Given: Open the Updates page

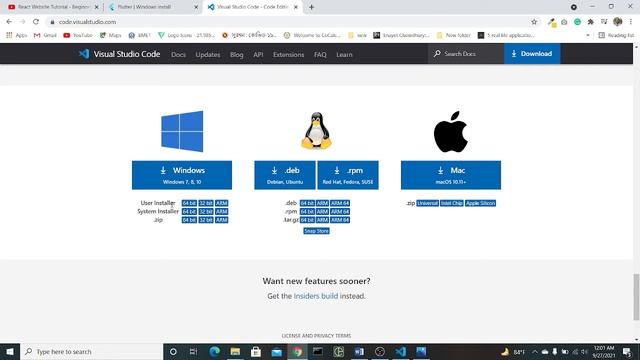Looking at the screenshot, I should [208, 54].
